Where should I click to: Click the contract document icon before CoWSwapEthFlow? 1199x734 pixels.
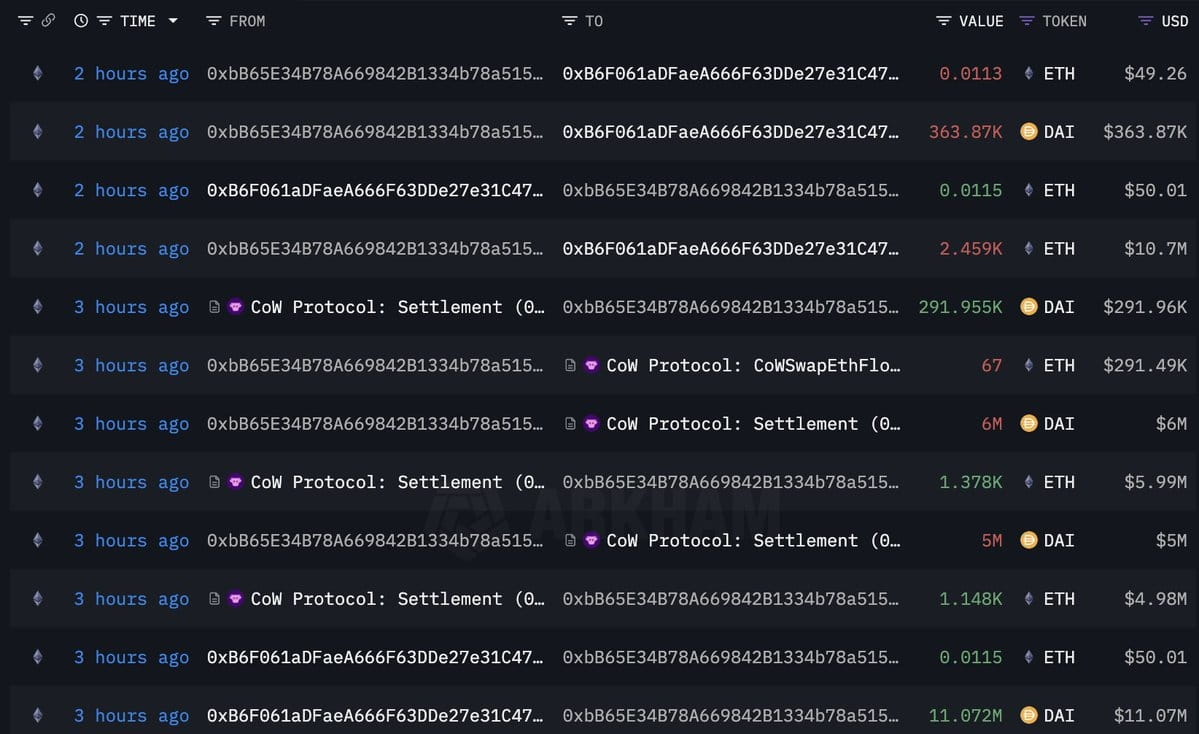tap(570, 365)
